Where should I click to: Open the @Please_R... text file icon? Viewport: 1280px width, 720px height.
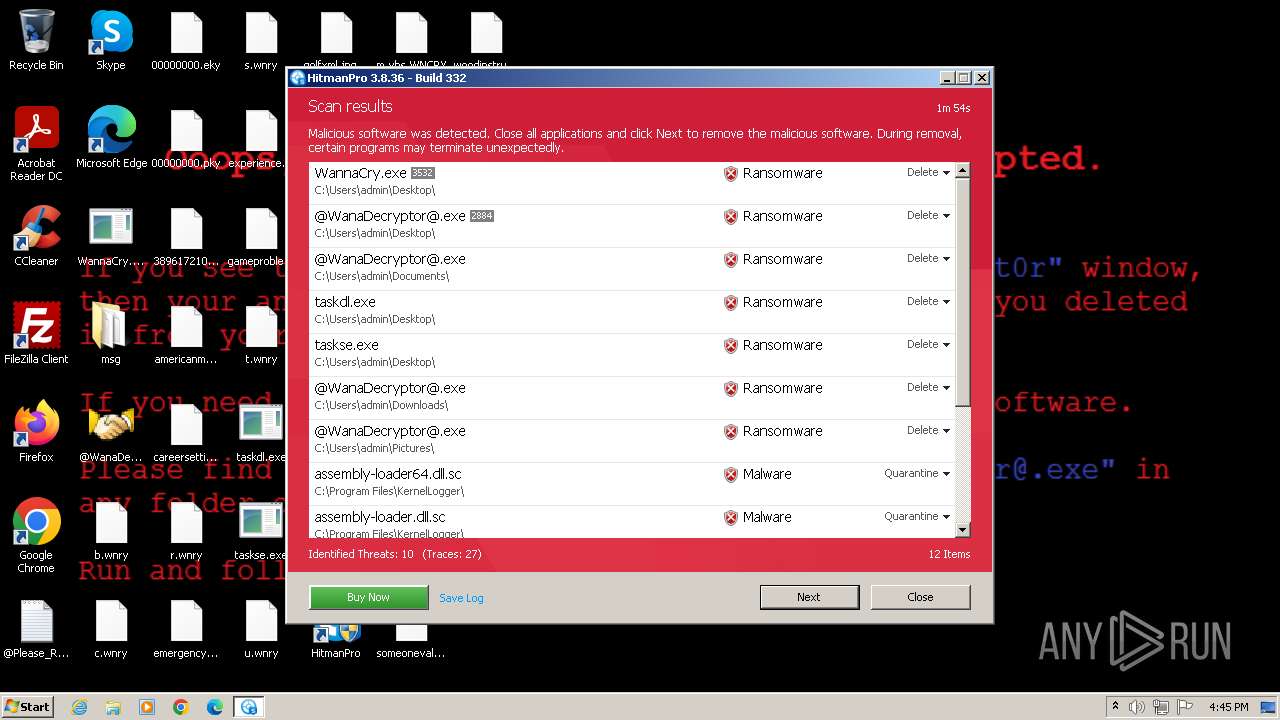point(36,630)
